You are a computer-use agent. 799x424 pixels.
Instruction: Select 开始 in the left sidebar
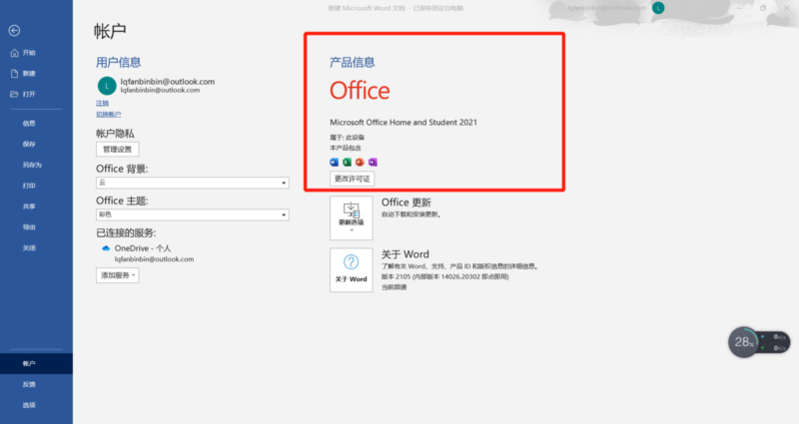[29, 53]
